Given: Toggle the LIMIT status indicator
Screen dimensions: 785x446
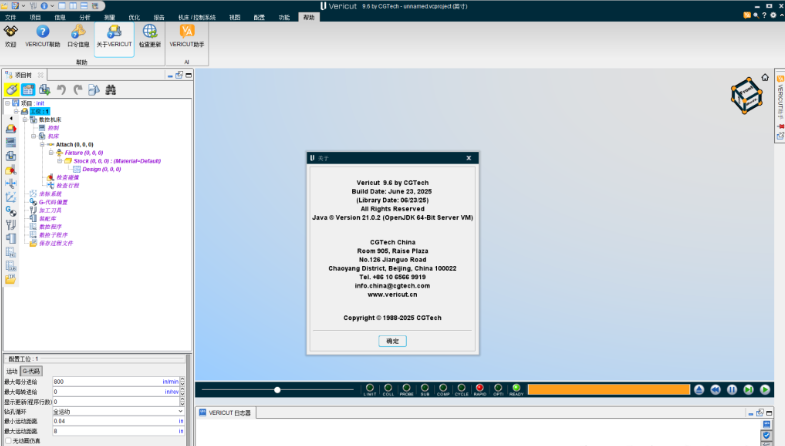Looking at the screenshot, I should point(369,388).
